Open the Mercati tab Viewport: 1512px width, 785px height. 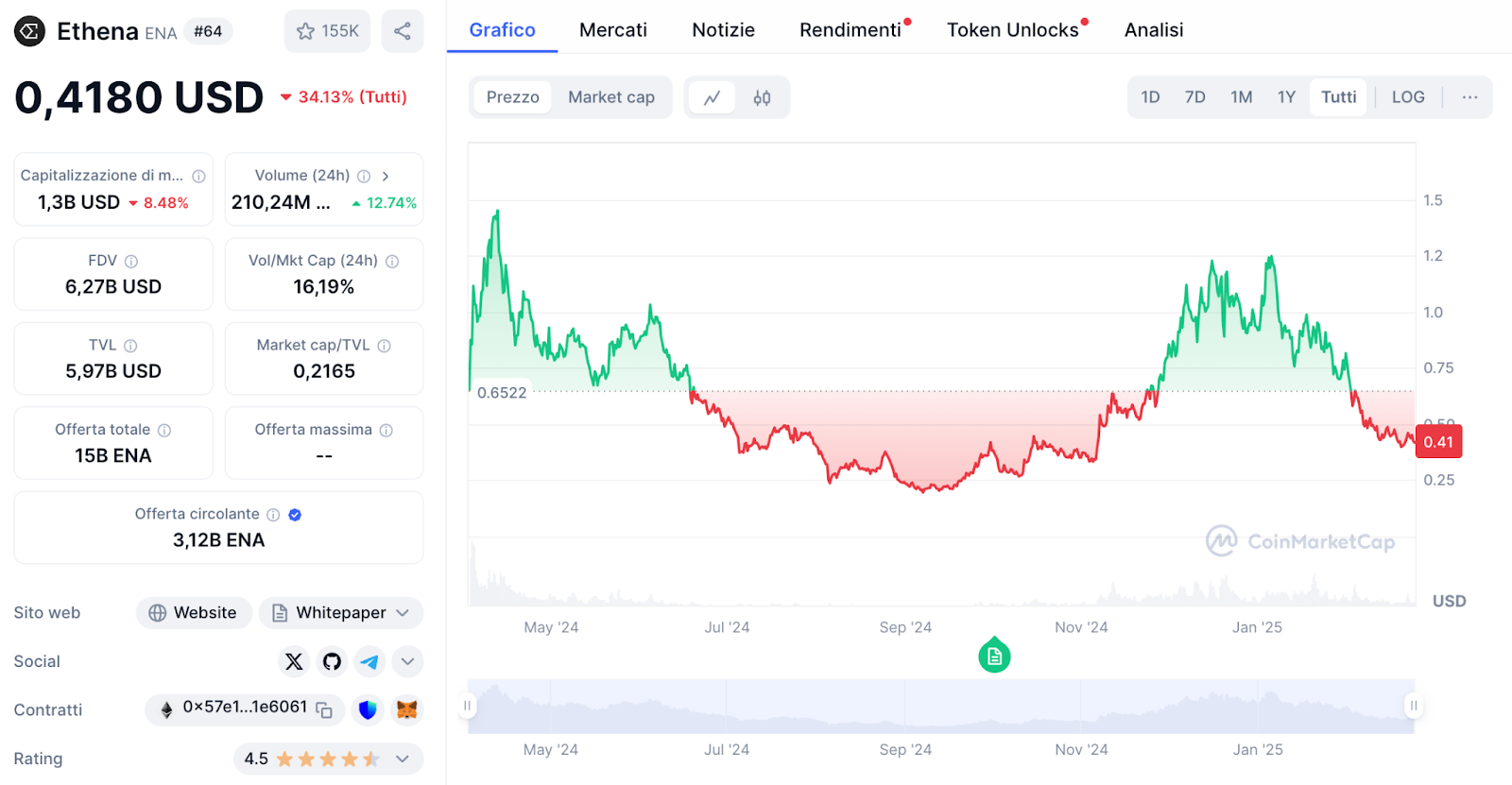[612, 30]
